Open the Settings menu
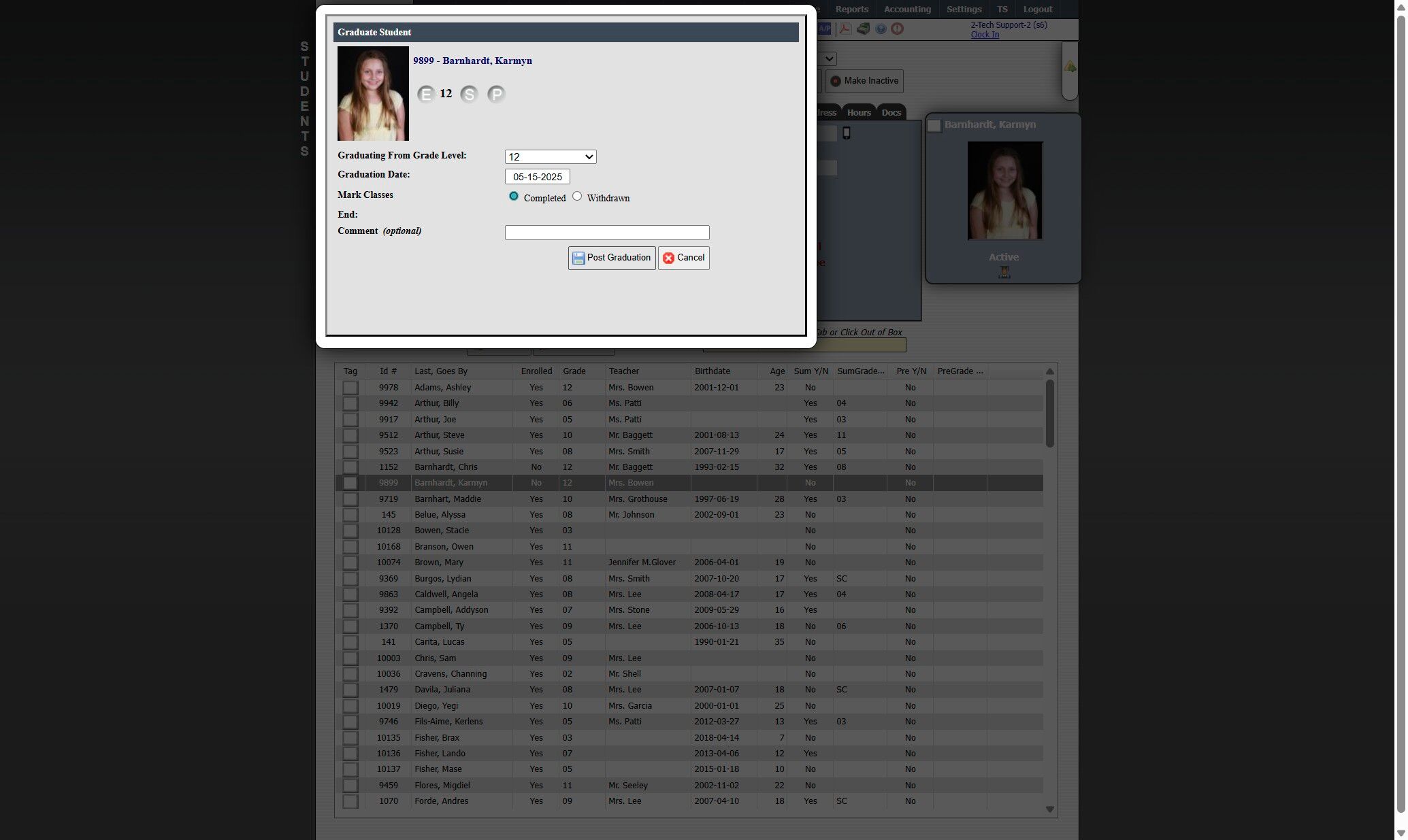 tap(964, 10)
